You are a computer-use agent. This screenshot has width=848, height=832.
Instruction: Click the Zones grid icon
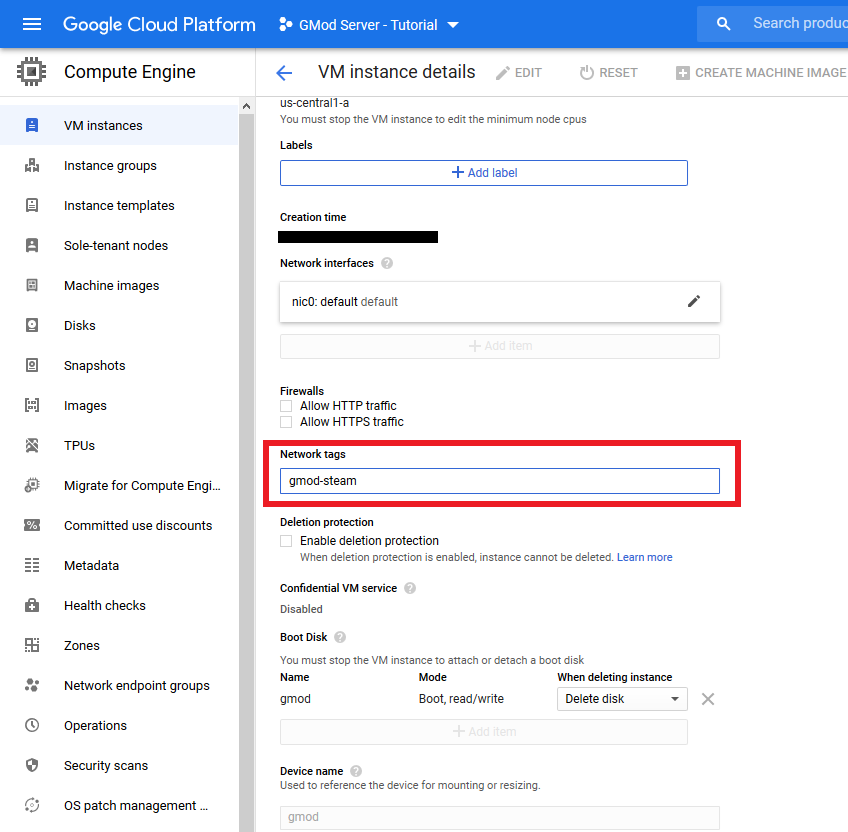point(32,645)
